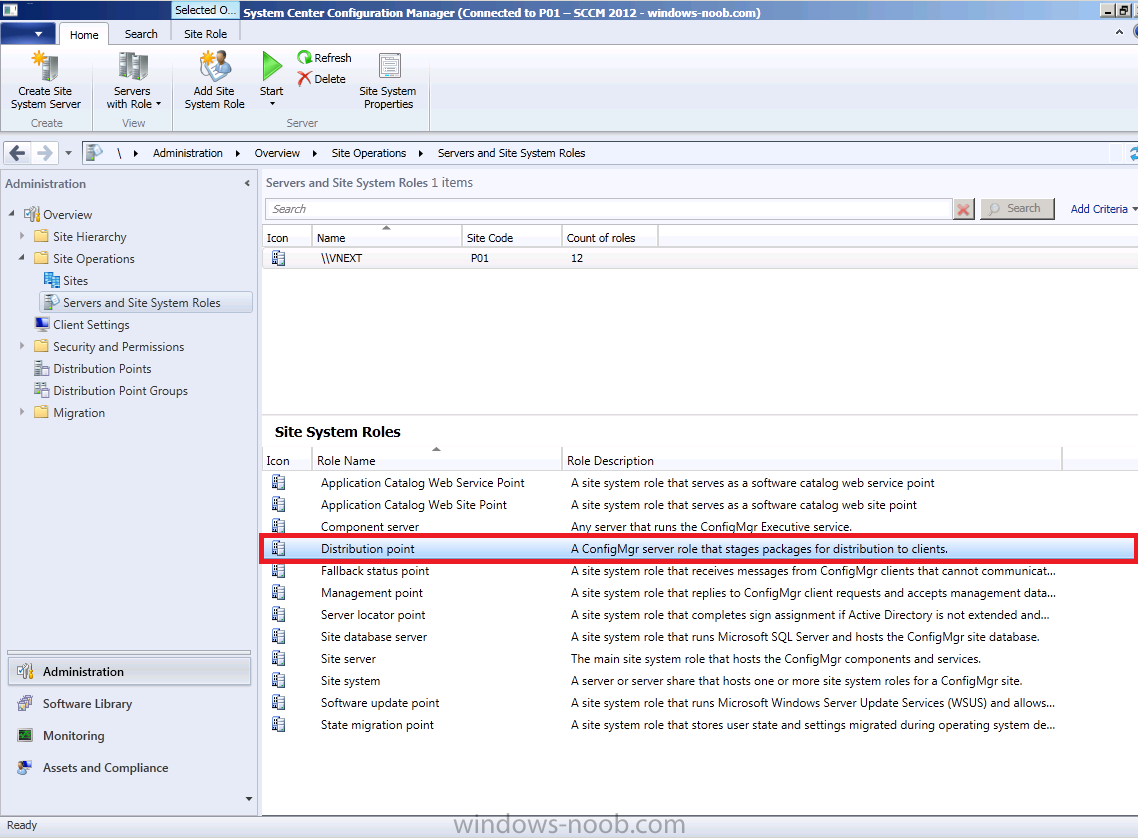Click the green Start icon
Screen dimensions: 1138x839
272,66
